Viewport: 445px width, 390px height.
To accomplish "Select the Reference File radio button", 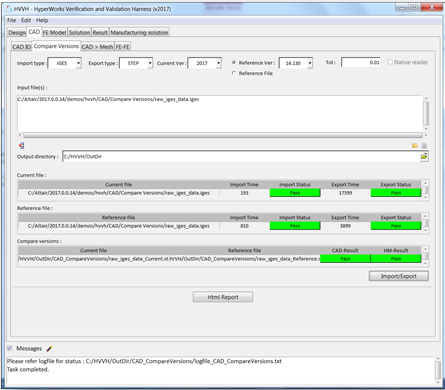I will click(234, 73).
